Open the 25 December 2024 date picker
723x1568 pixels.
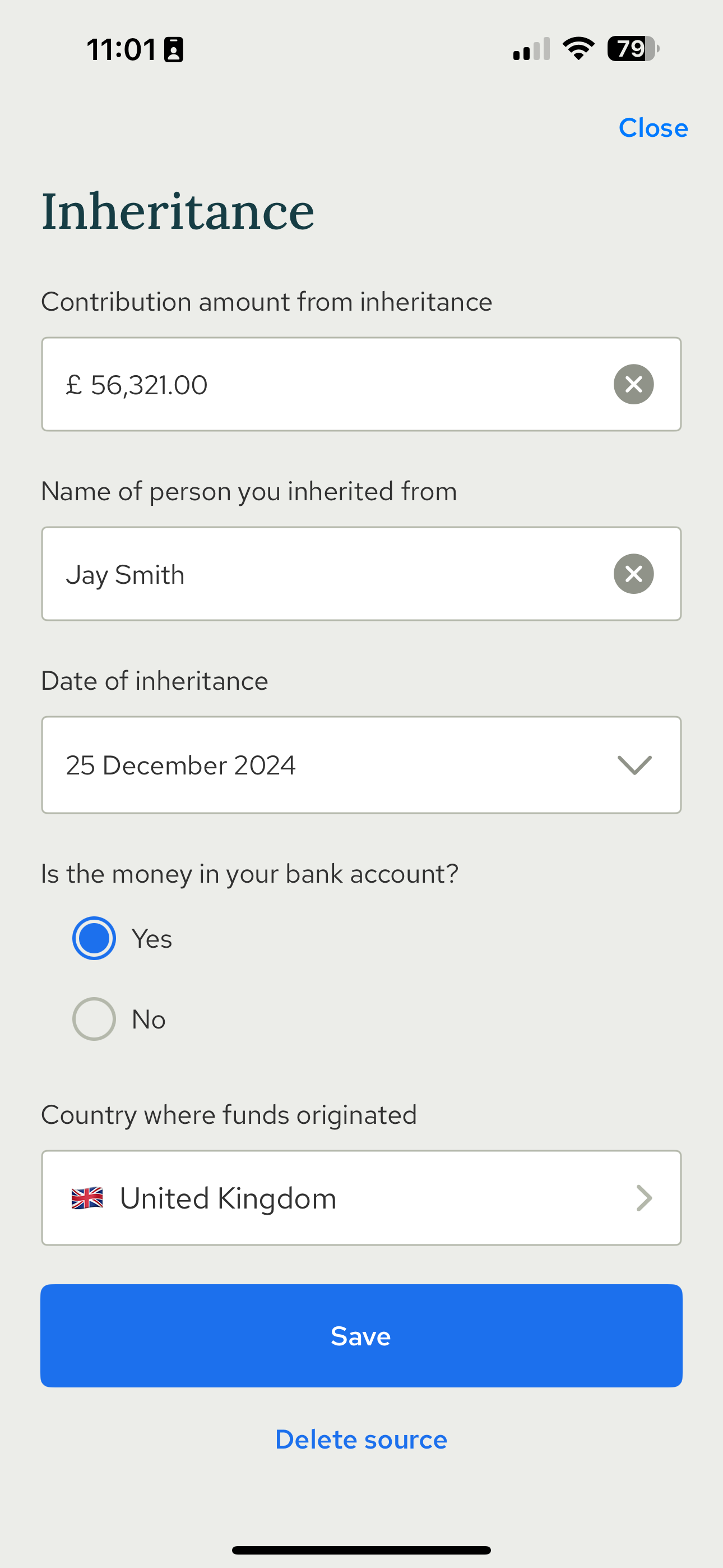(x=361, y=764)
